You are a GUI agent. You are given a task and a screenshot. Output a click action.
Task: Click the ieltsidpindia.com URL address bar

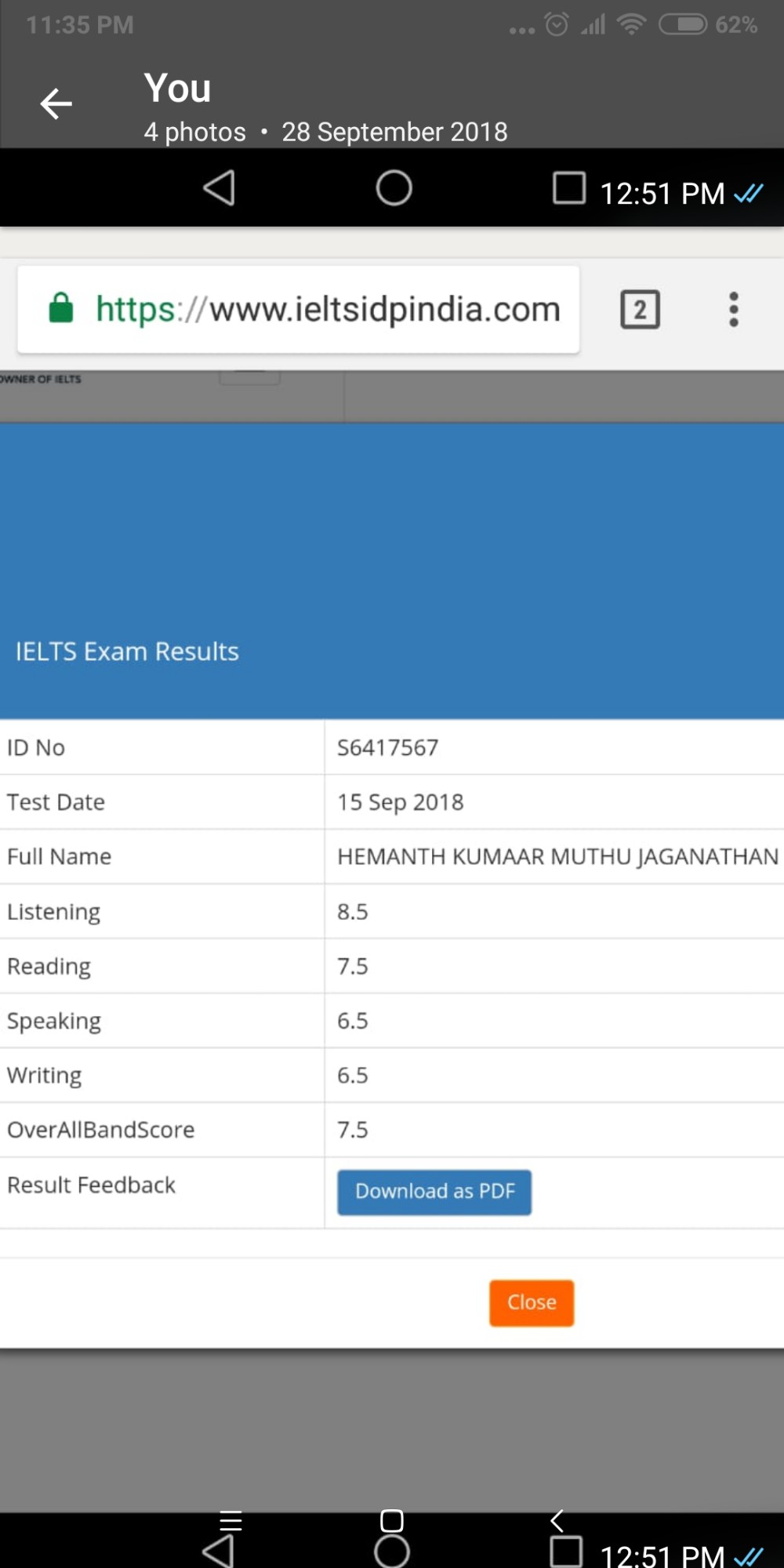tap(299, 309)
